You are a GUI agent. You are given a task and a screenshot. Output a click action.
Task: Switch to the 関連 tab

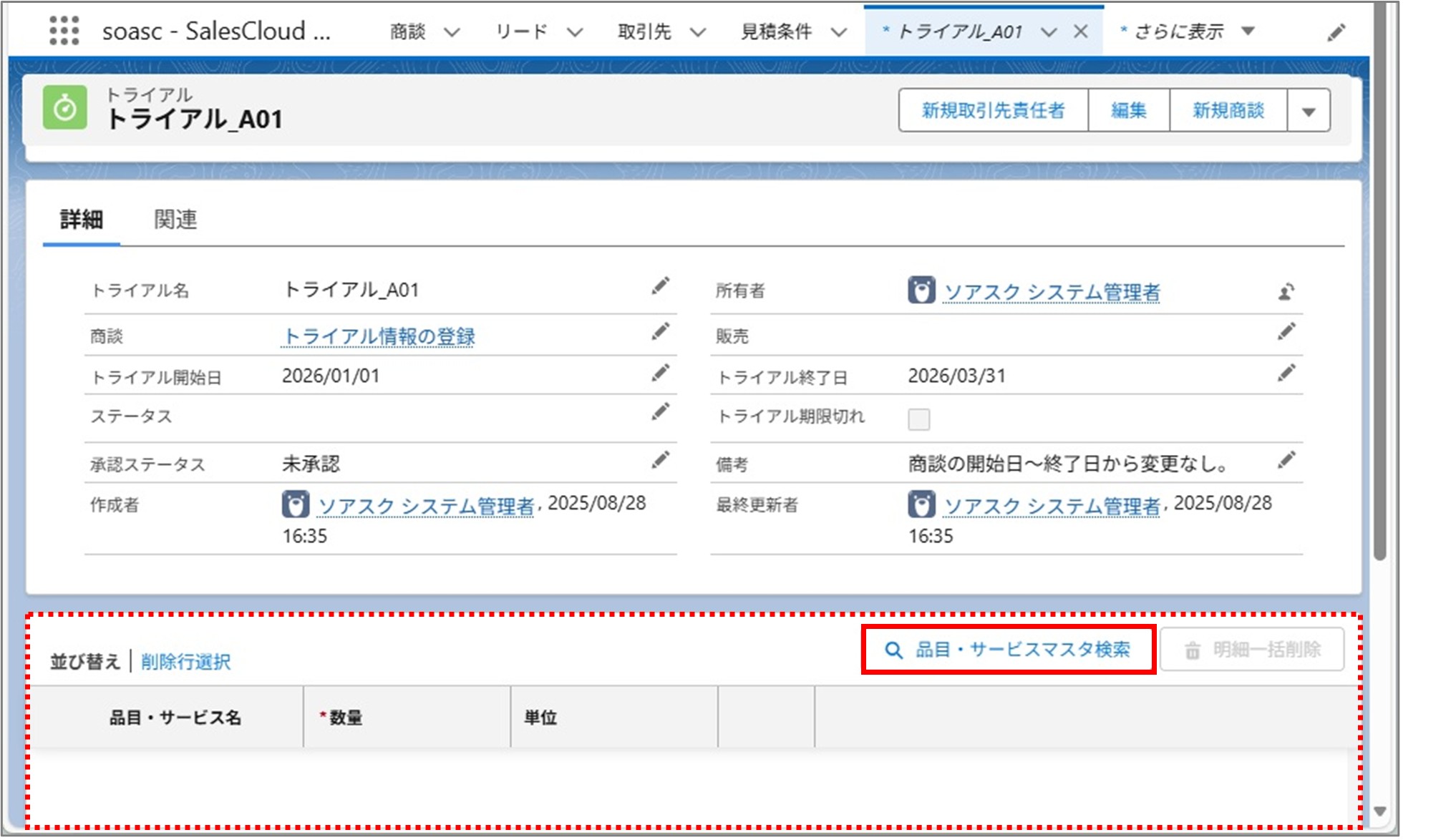point(175,220)
